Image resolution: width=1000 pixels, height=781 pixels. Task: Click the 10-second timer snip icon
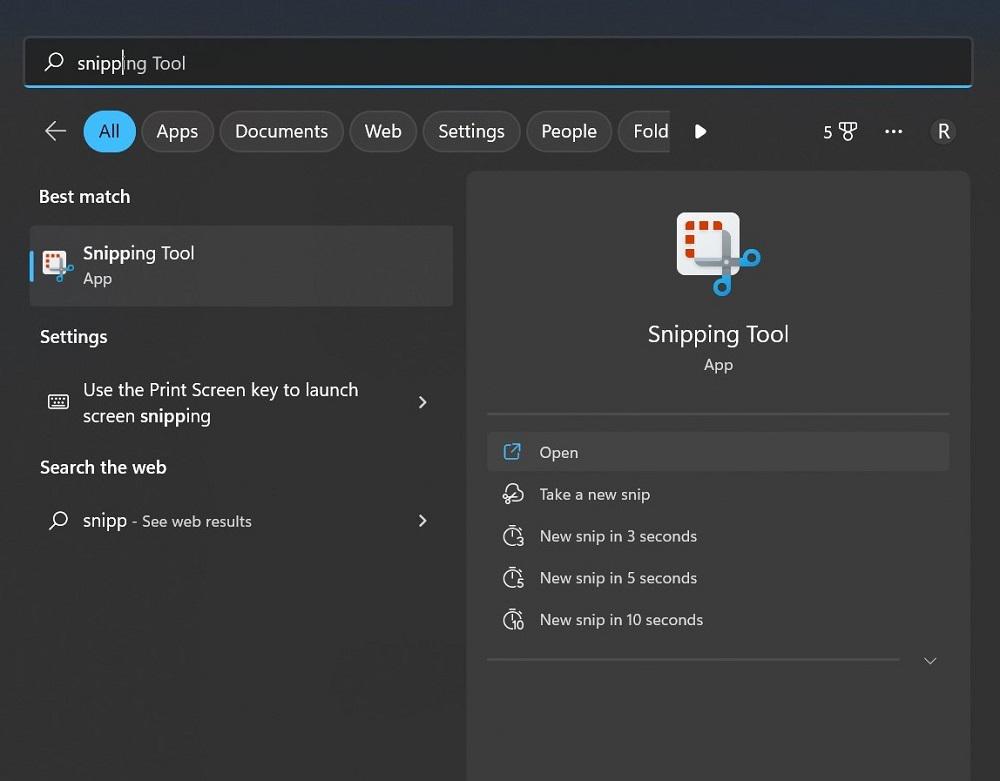tap(513, 620)
